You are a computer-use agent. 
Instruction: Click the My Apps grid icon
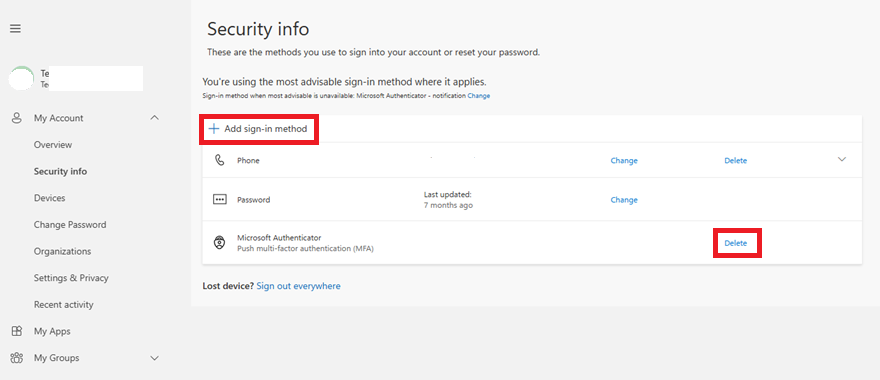coord(17,331)
